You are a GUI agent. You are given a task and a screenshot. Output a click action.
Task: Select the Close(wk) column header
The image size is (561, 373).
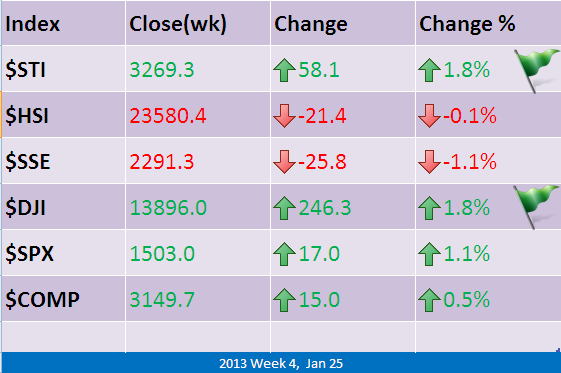198,23
